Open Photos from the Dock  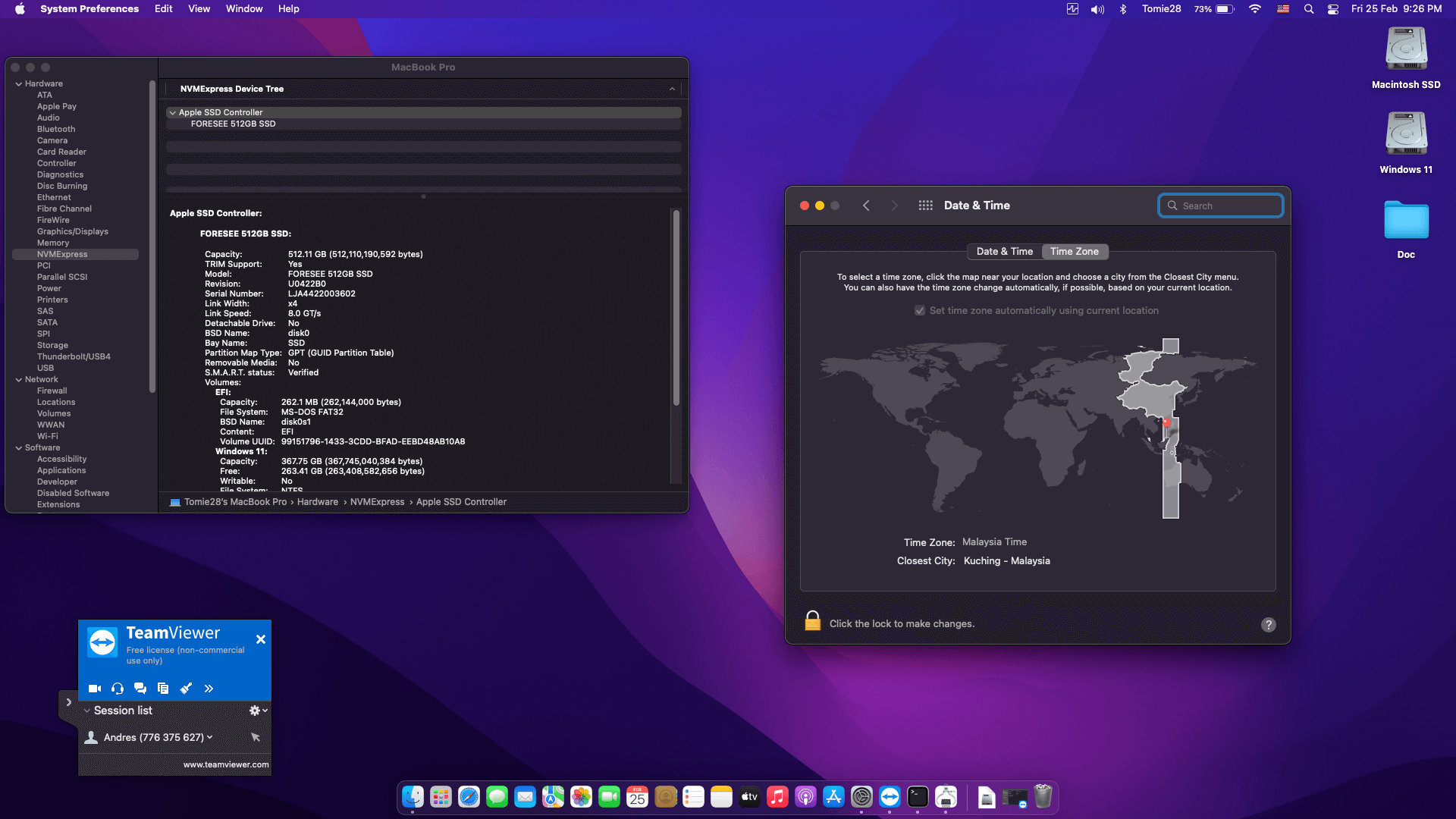581,797
